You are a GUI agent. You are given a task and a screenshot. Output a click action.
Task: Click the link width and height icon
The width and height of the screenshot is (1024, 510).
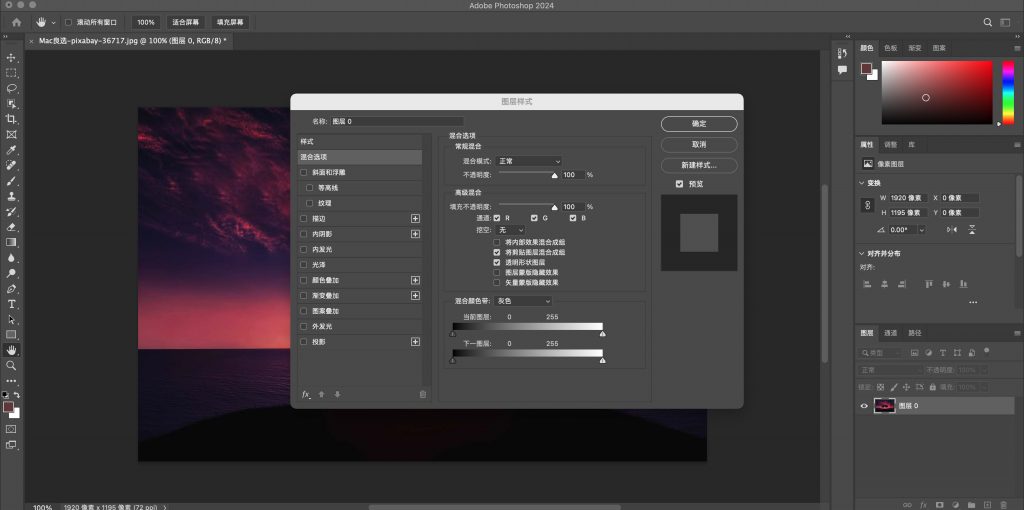pyautogui.click(x=868, y=205)
